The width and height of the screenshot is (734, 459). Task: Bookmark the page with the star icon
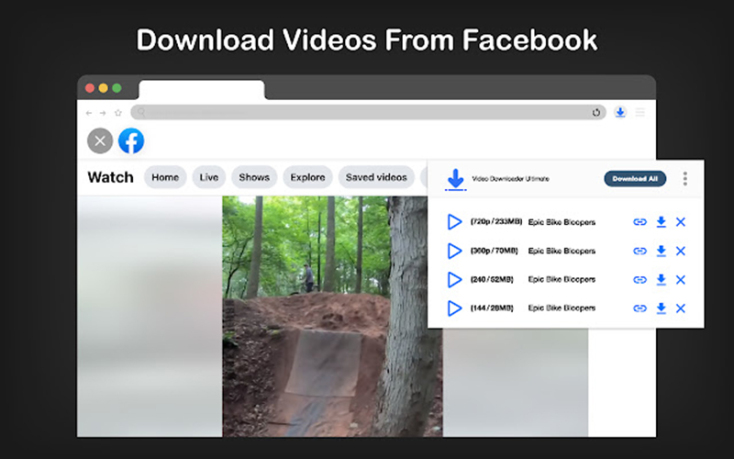pos(118,113)
